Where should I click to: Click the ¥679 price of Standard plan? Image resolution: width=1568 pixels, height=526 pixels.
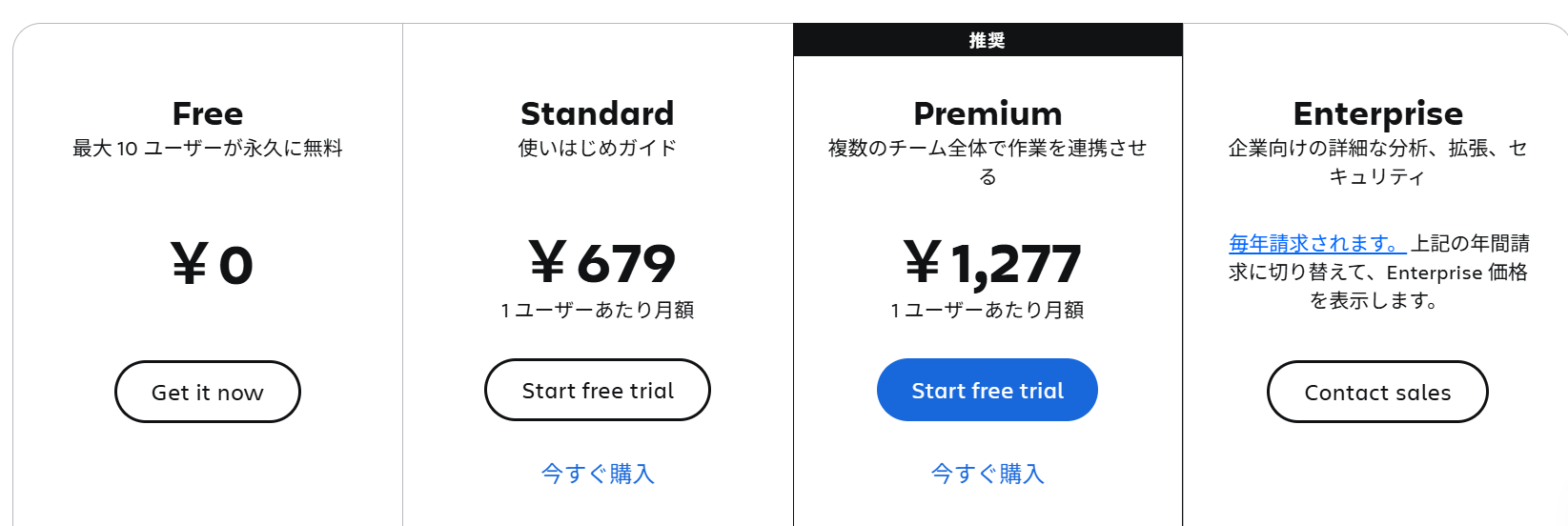[x=601, y=262]
